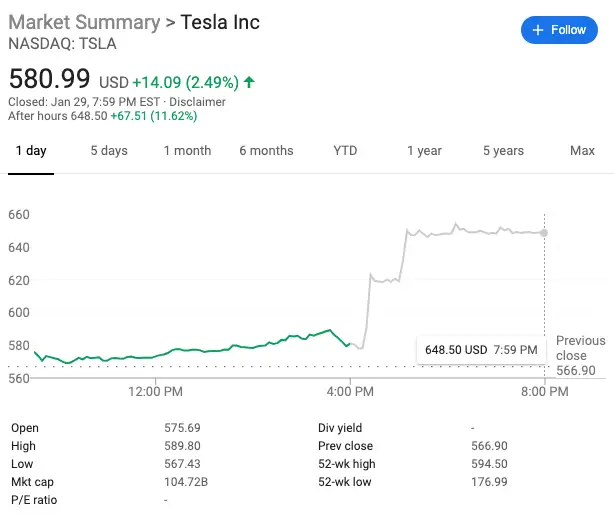Switch to the 6 months tab
This screenshot has height=516, width=614.
click(266, 151)
